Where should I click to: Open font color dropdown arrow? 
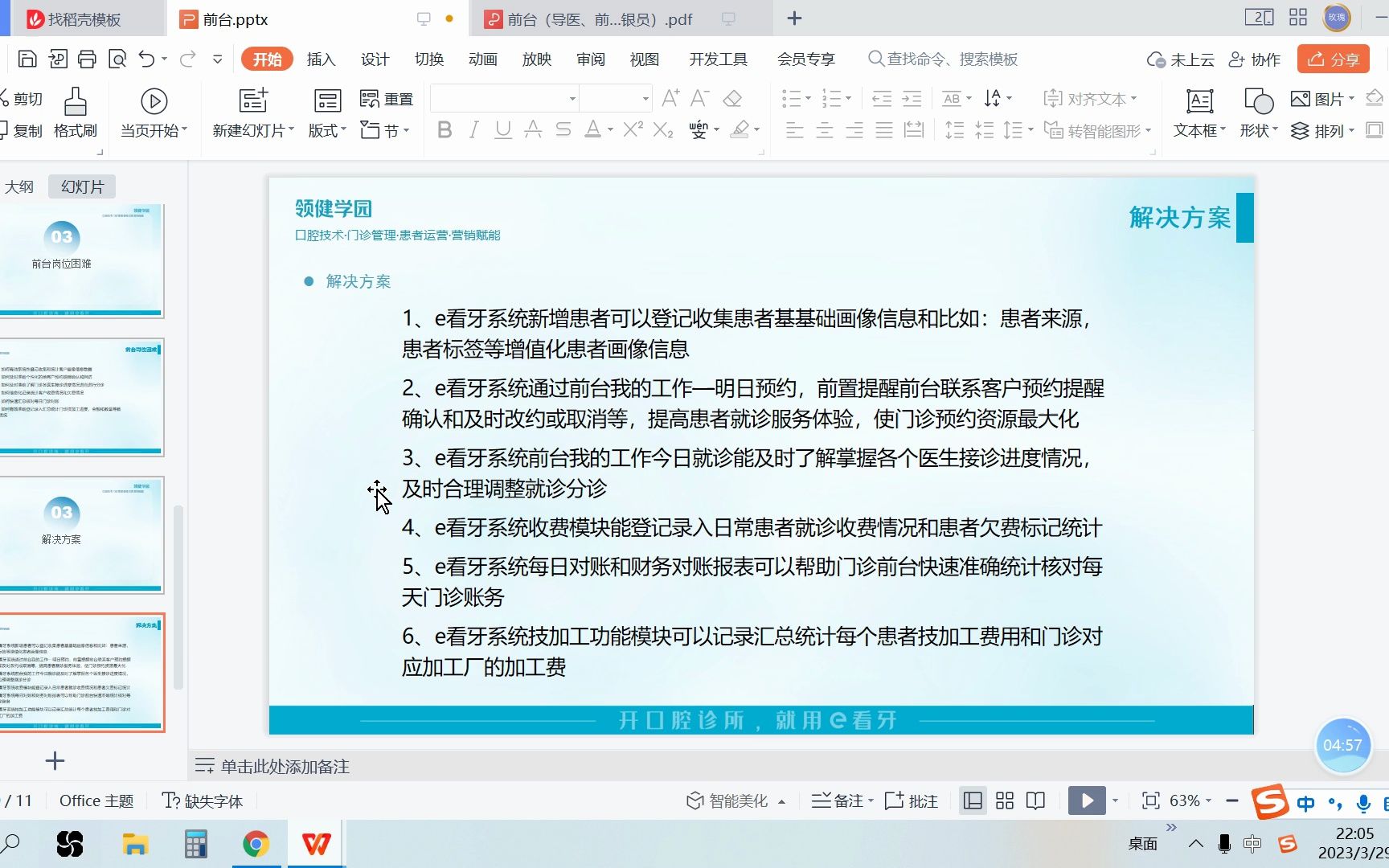(x=610, y=130)
